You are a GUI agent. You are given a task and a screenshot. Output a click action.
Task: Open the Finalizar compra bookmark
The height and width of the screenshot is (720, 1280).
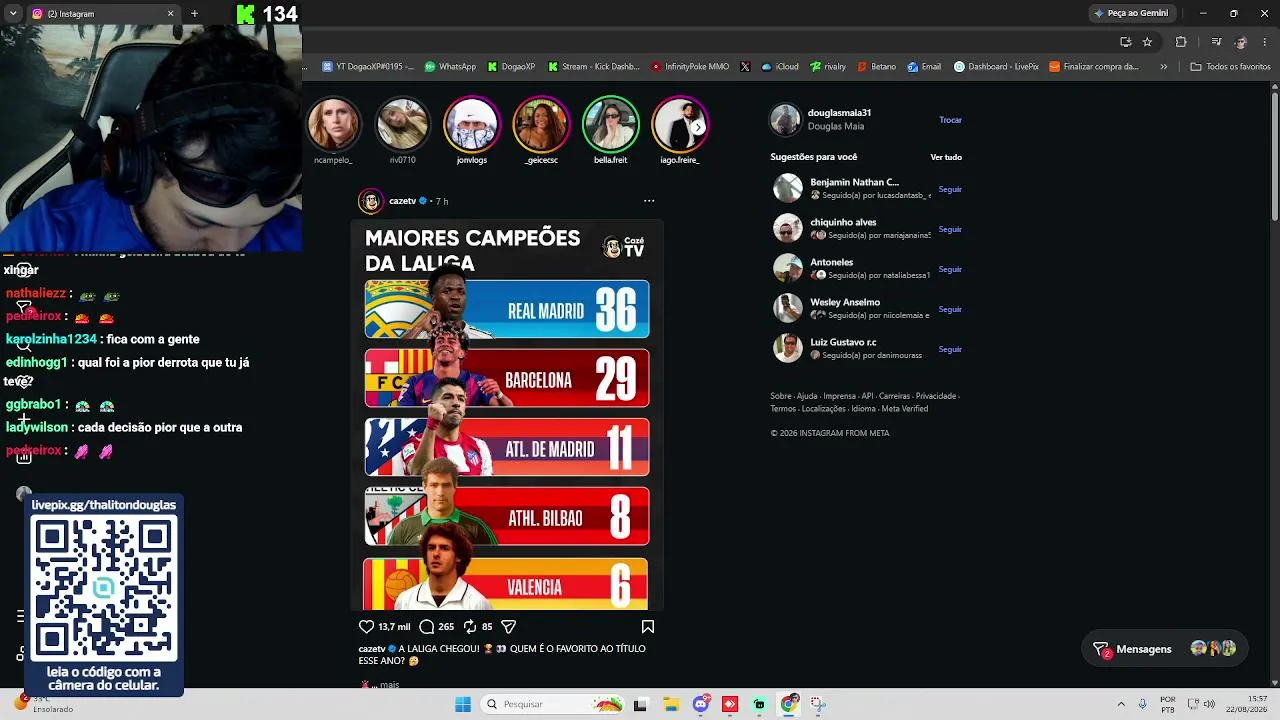pyautogui.click(x=1094, y=67)
